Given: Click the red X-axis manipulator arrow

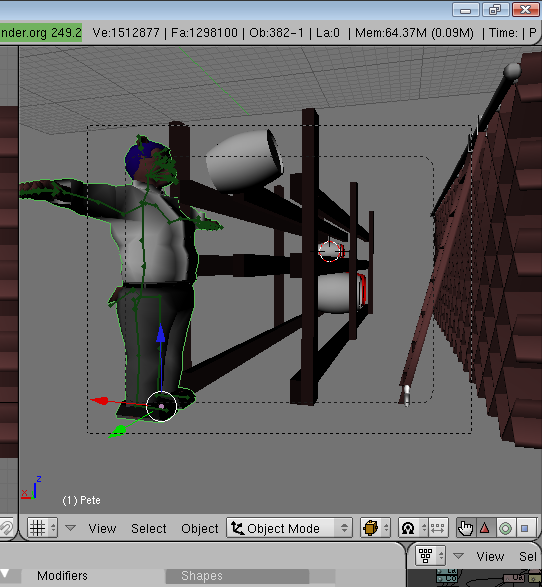Looking at the screenshot, I should [x=100, y=401].
